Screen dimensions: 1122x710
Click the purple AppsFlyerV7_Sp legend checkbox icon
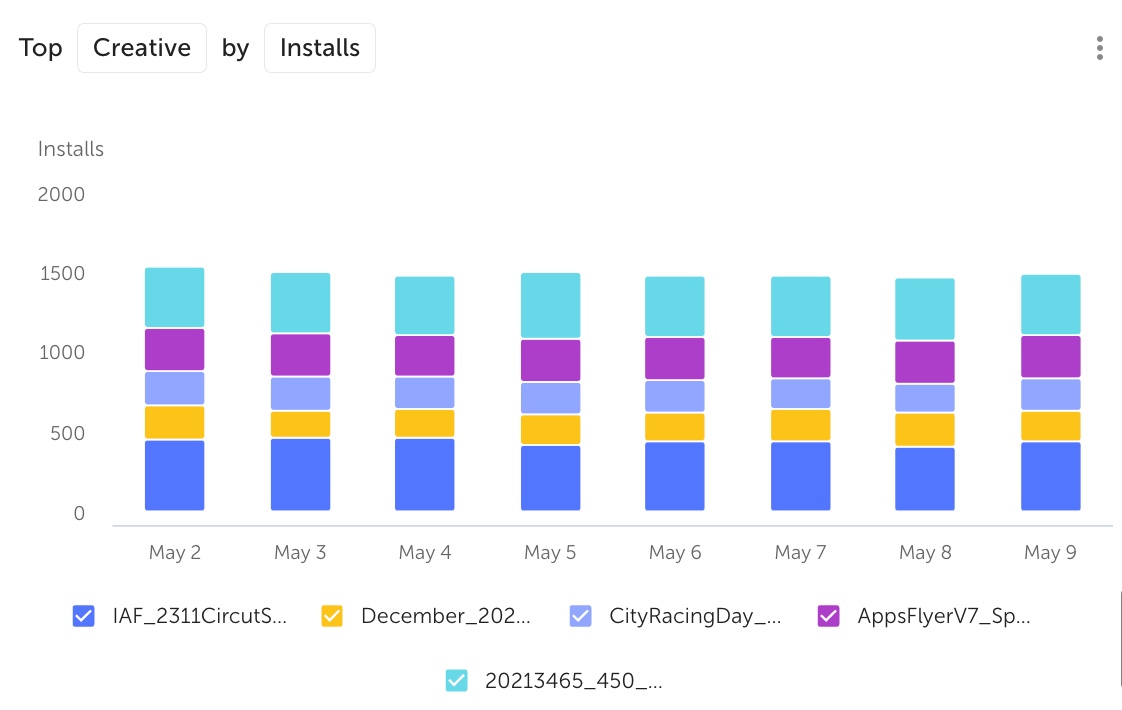click(x=827, y=616)
